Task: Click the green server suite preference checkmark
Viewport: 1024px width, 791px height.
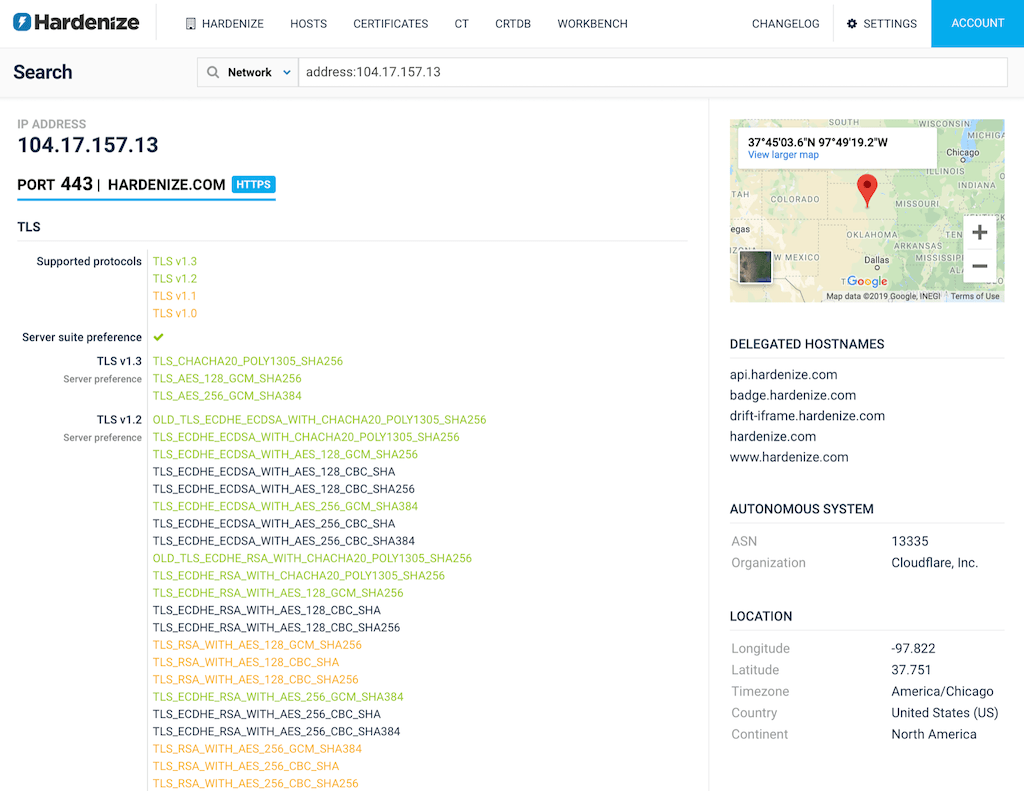Action: [x=159, y=337]
